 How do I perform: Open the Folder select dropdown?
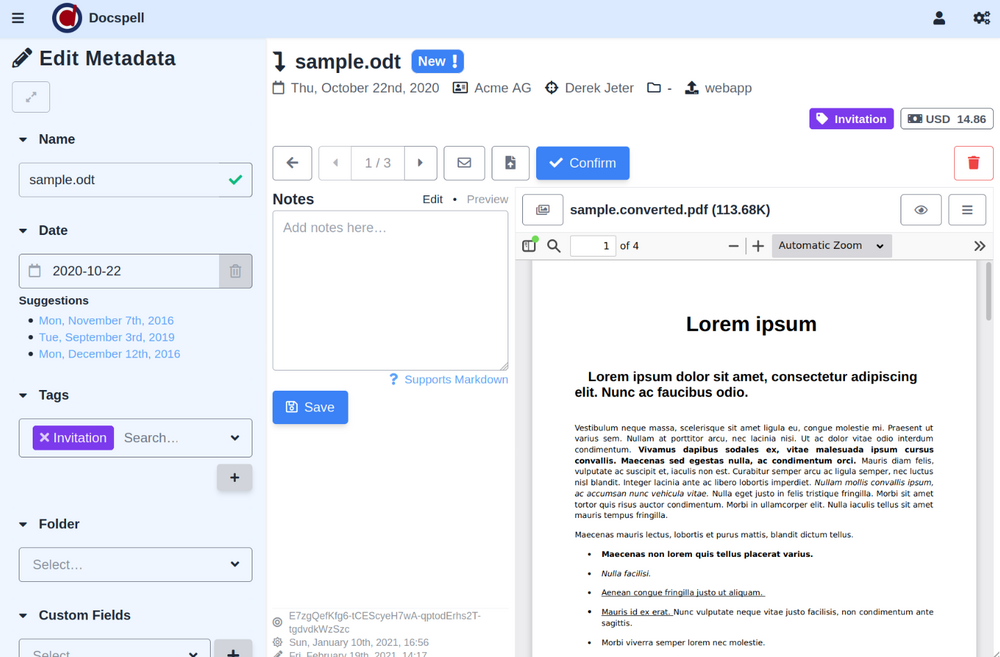point(135,565)
